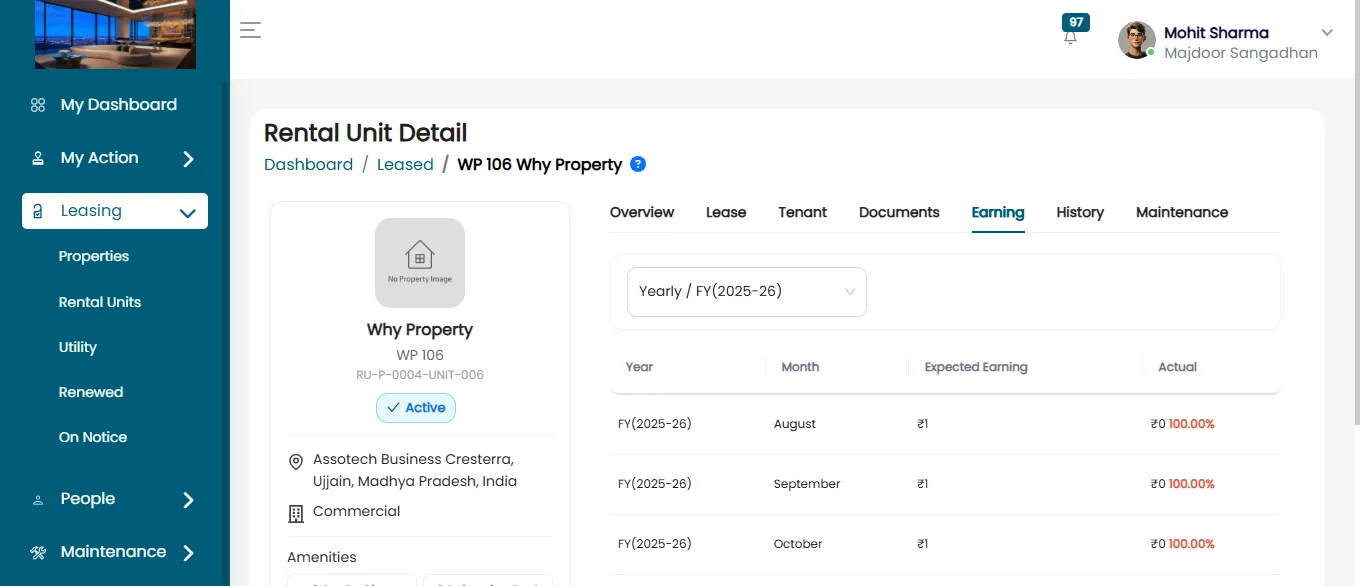Click Mohit Sharma profile avatar

pyautogui.click(x=1137, y=40)
